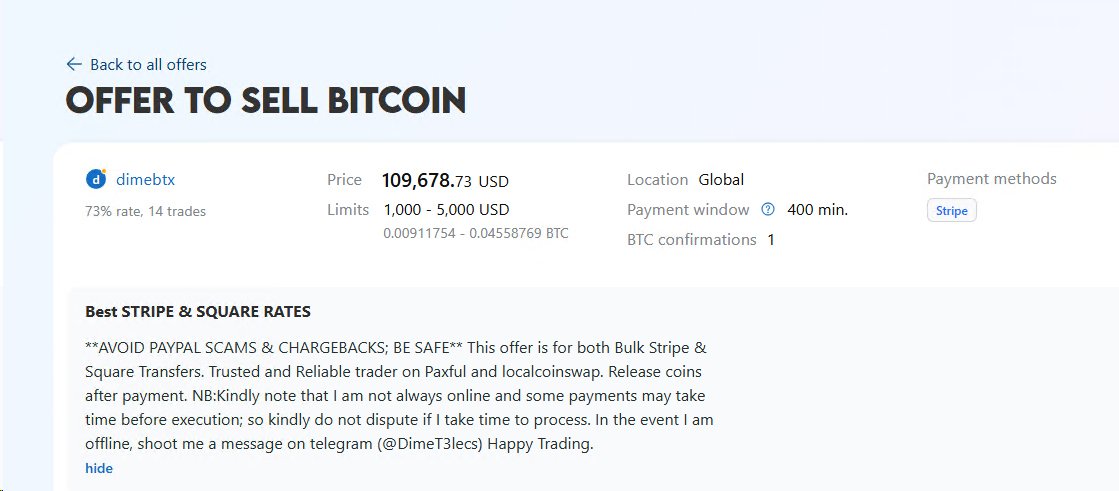Open the dimebtx seller profile link
The height and width of the screenshot is (491, 1119).
(x=145, y=180)
